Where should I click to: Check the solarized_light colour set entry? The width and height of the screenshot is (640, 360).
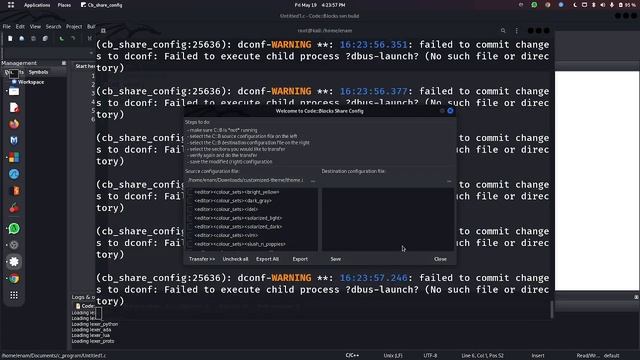pyautogui.click(x=190, y=218)
